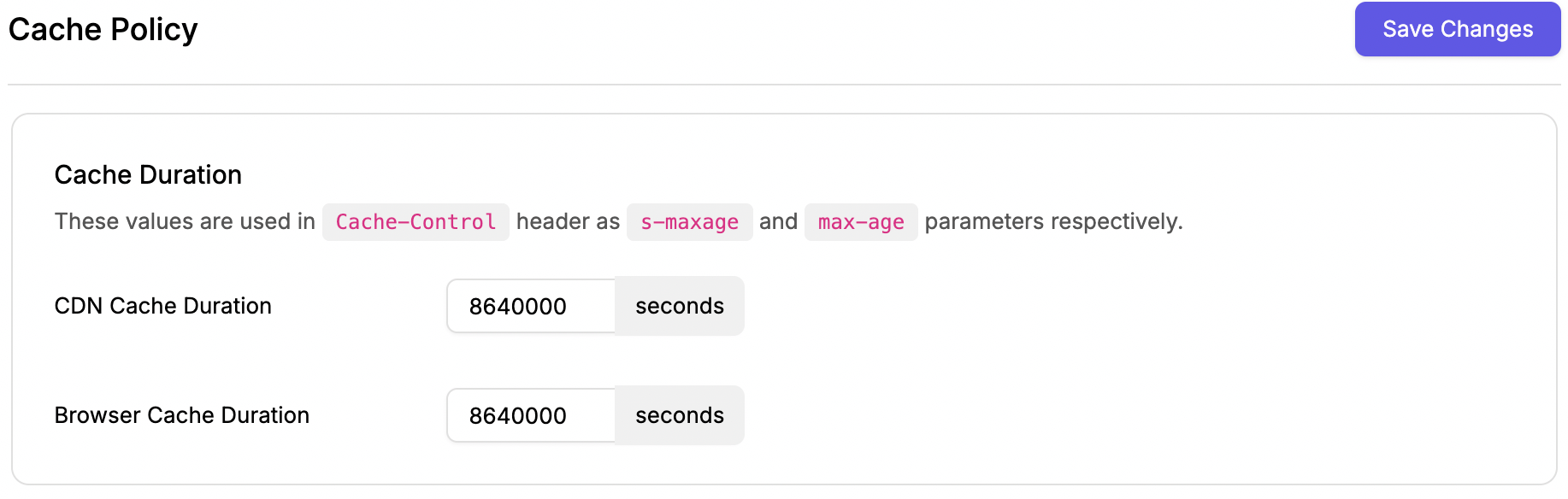Click the divider line under Cache Policy
Viewport: 1568px width, 499px height.
click(x=784, y=85)
